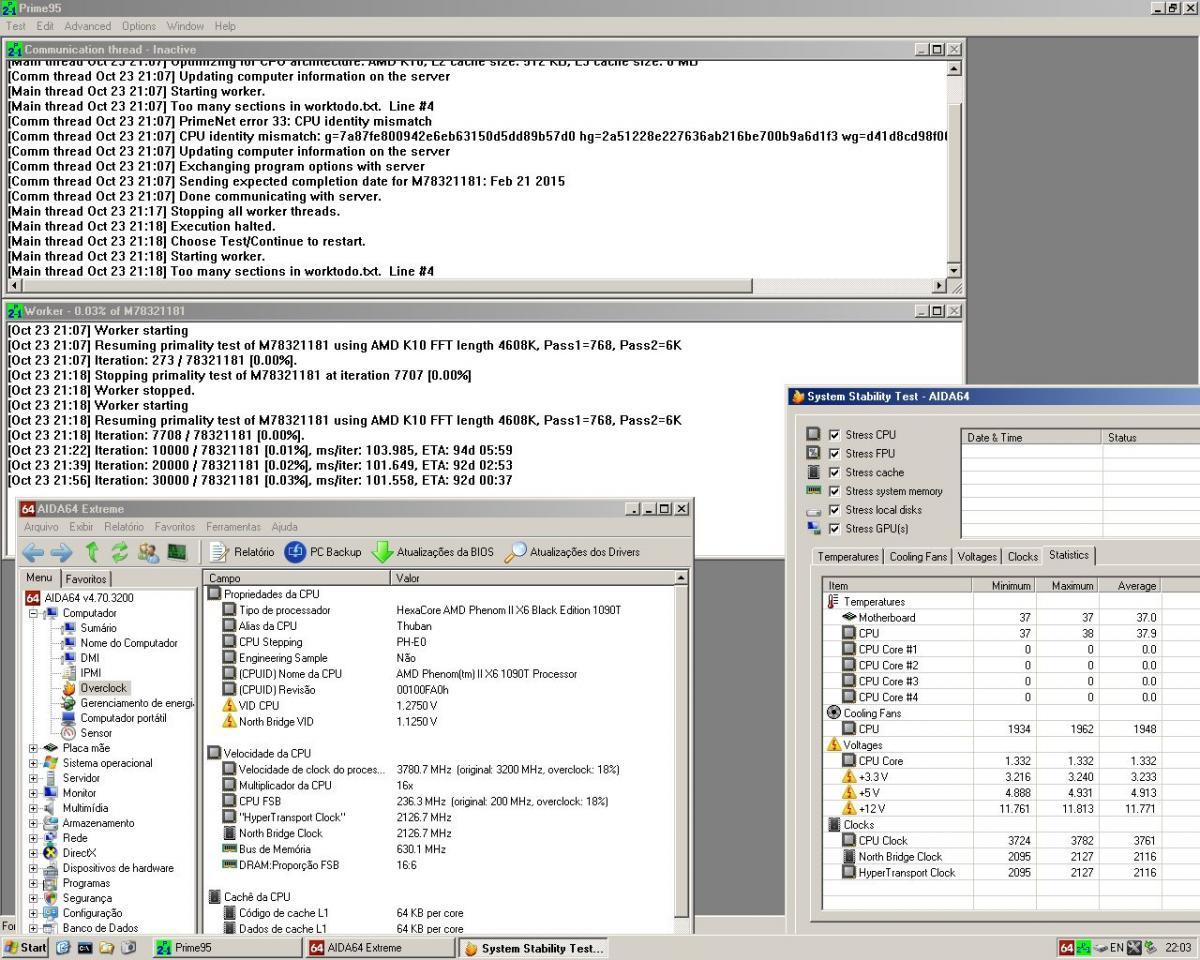Click the cache chip icon beside Stress cache
Image resolution: width=1200 pixels, height=960 pixels.
pos(814,472)
